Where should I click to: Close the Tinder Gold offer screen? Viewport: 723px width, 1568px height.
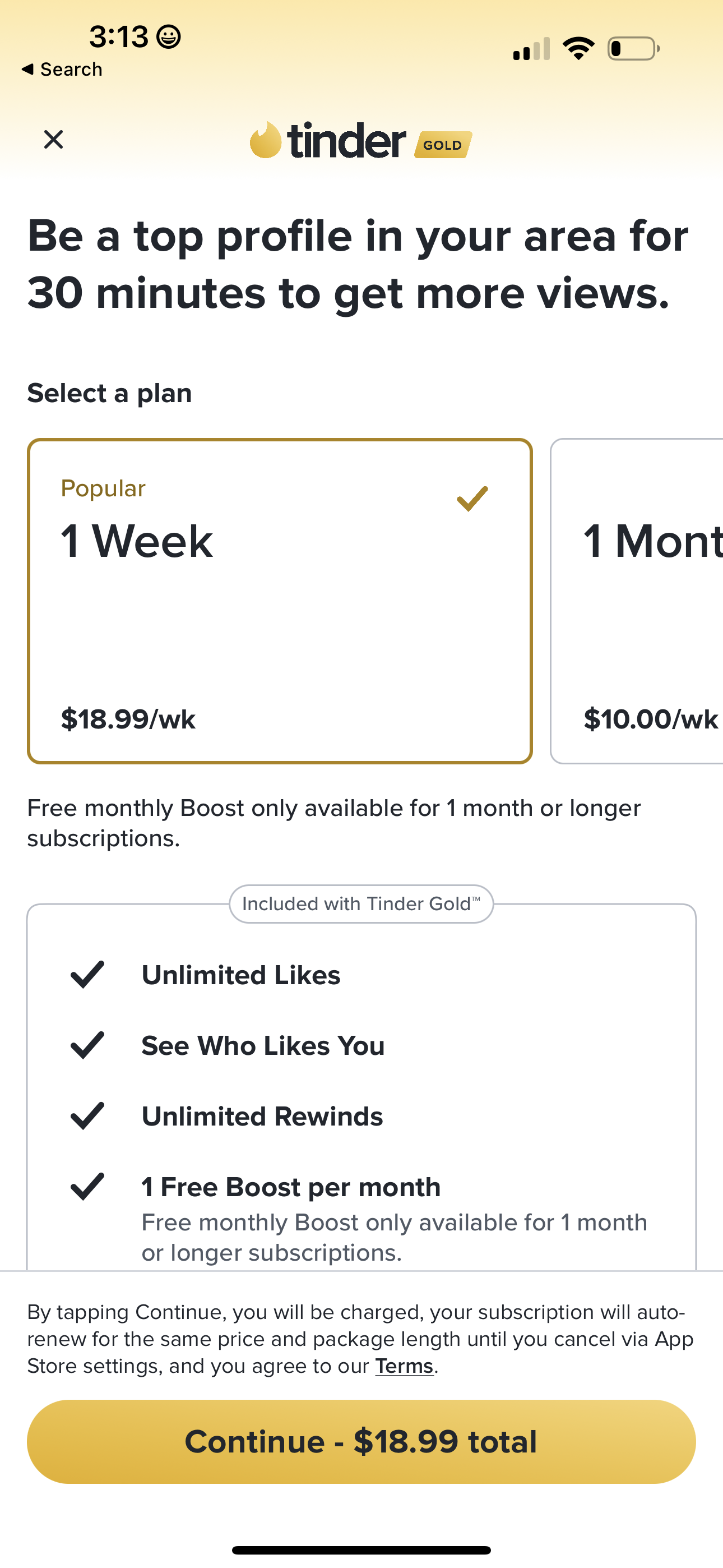point(54,140)
